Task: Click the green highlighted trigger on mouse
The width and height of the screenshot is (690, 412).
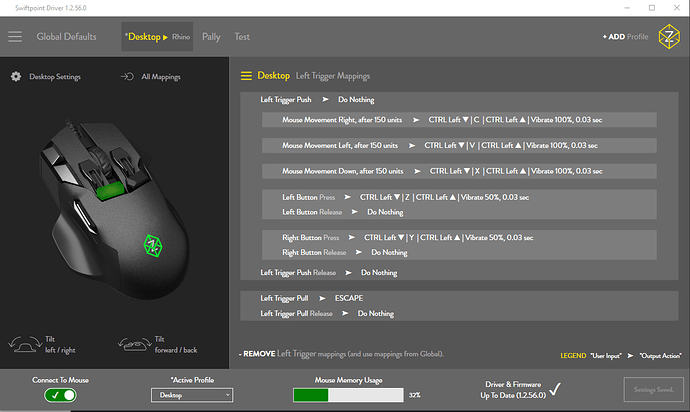Action: (x=110, y=191)
